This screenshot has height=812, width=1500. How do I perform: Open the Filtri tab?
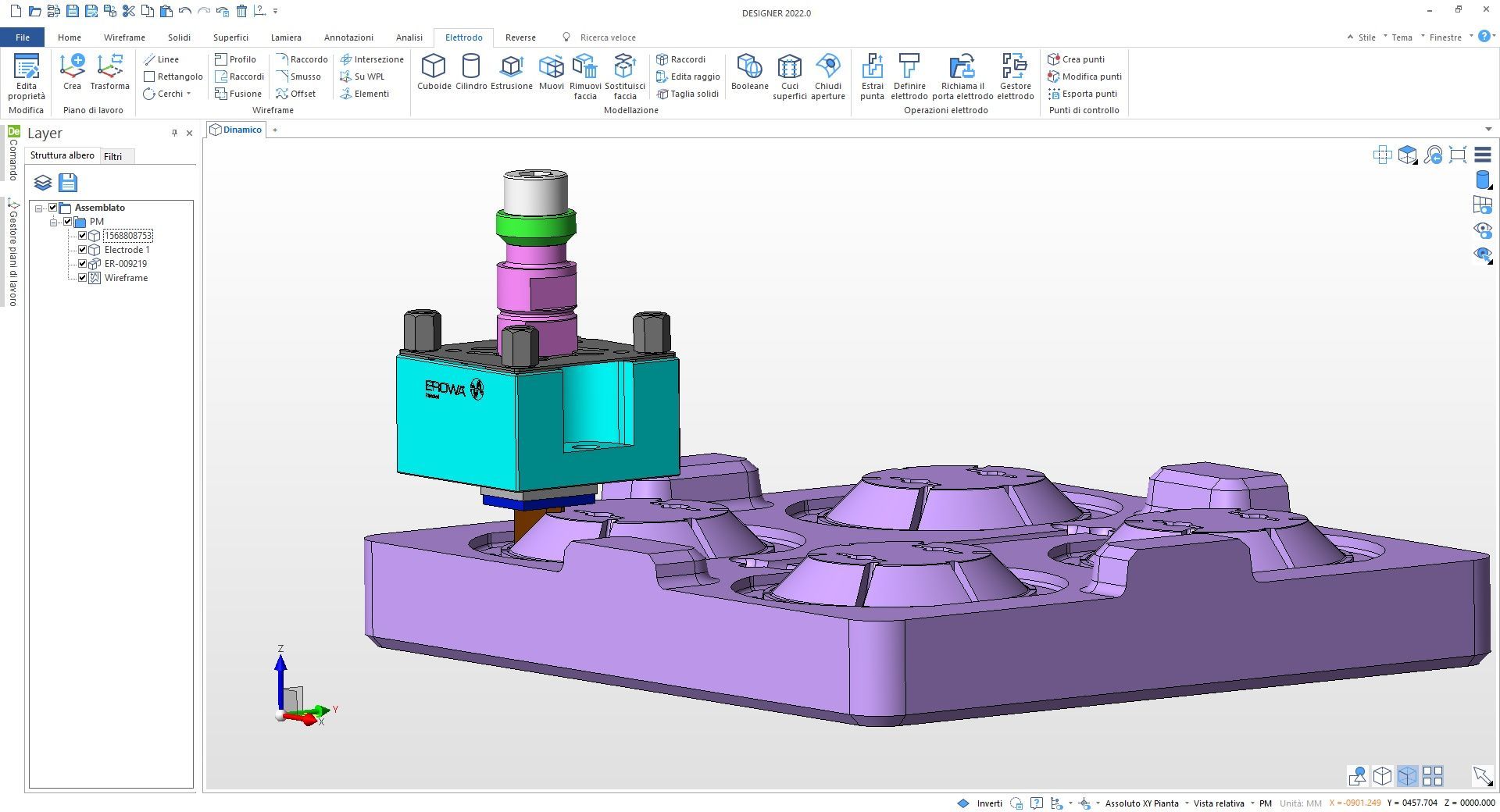[113, 156]
